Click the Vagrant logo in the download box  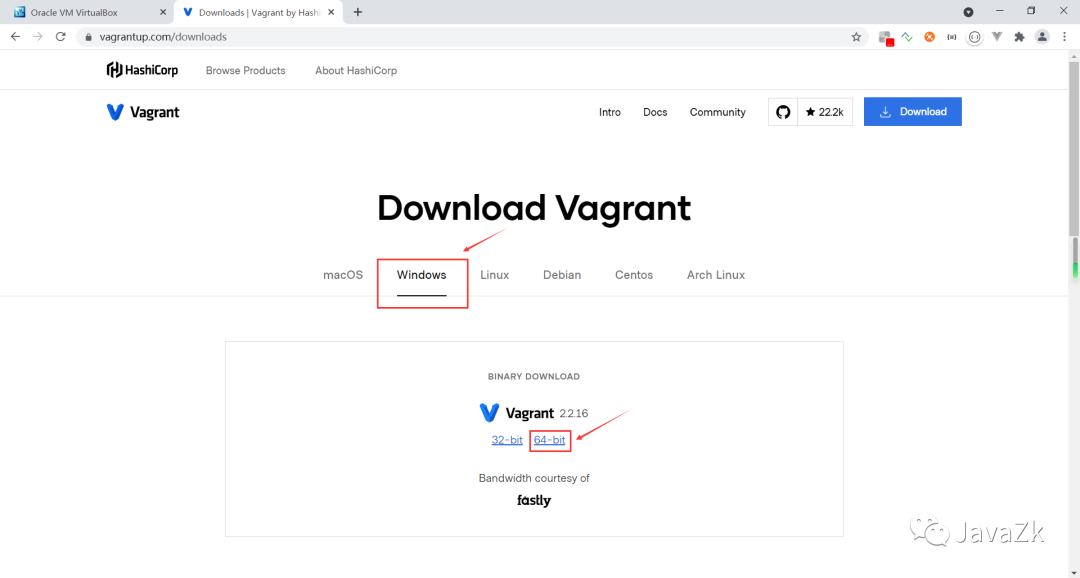click(517, 413)
